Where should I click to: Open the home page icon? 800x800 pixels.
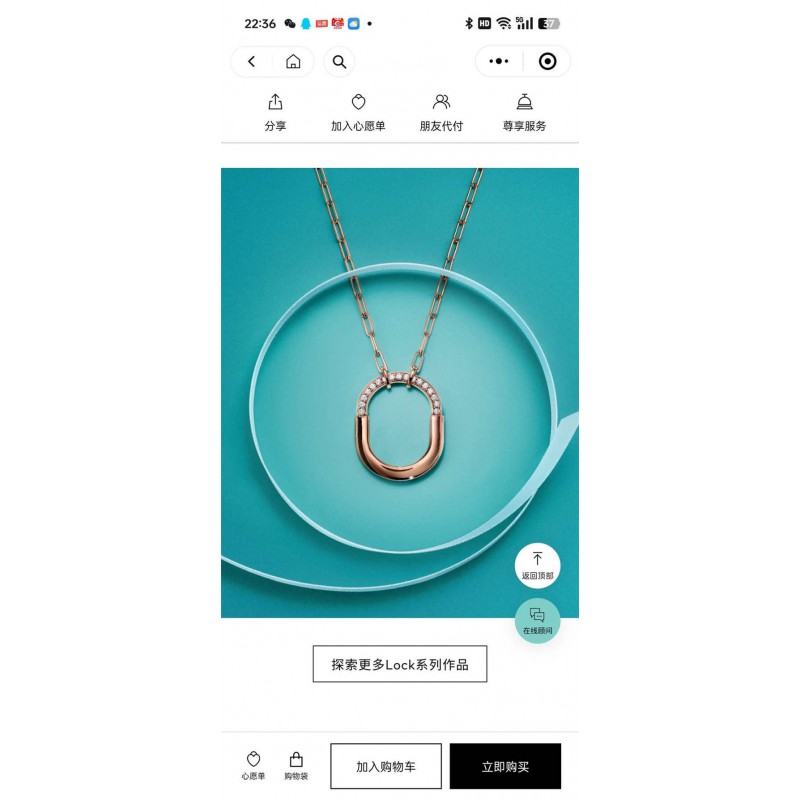point(293,62)
